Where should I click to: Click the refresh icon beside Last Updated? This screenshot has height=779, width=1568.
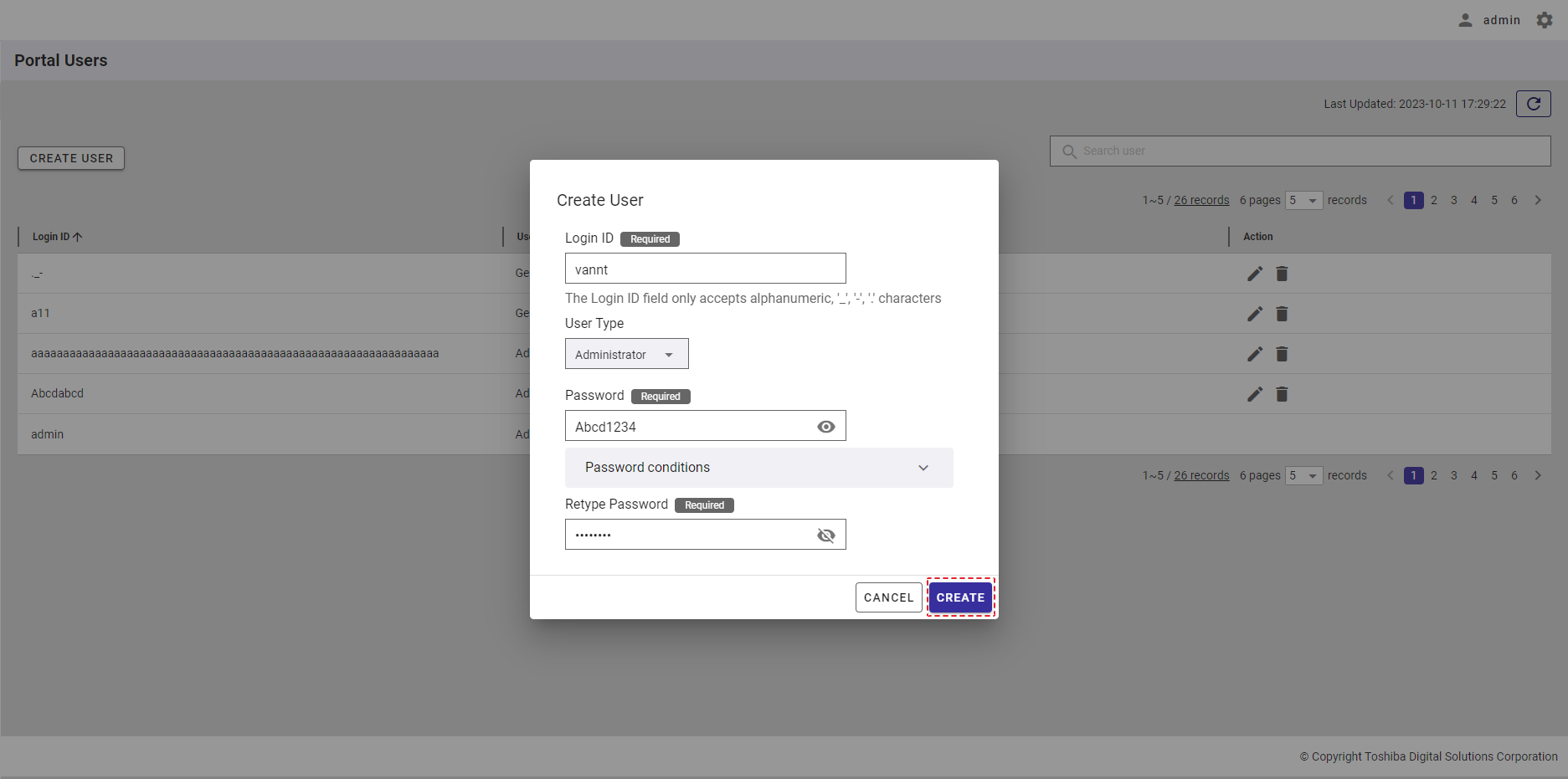1533,104
